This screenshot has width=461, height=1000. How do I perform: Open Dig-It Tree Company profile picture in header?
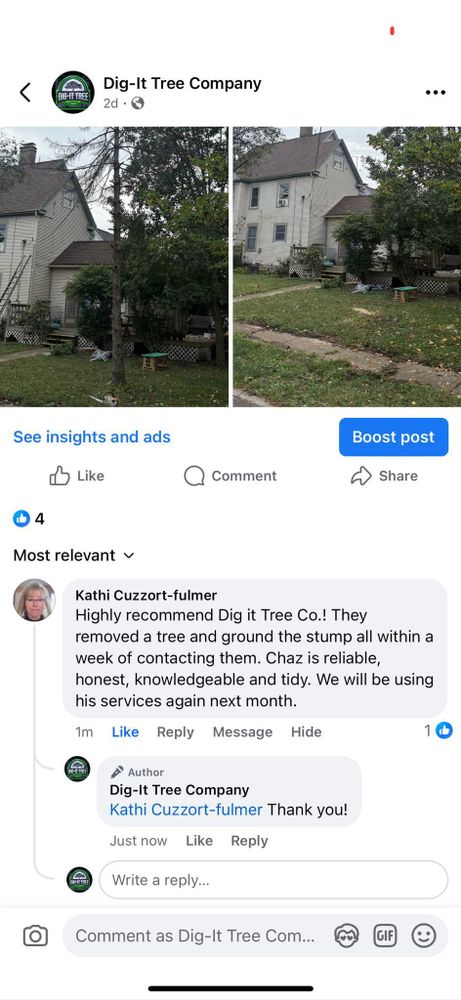(73, 92)
